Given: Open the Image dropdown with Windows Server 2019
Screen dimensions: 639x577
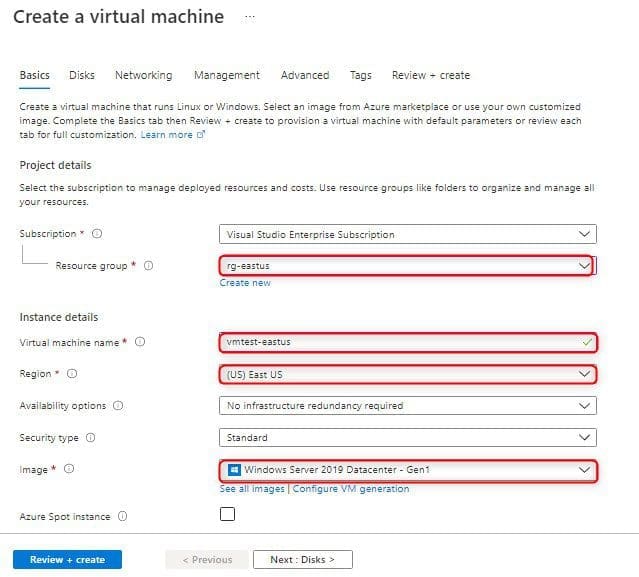Looking at the screenshot, I should pos(408,471).
